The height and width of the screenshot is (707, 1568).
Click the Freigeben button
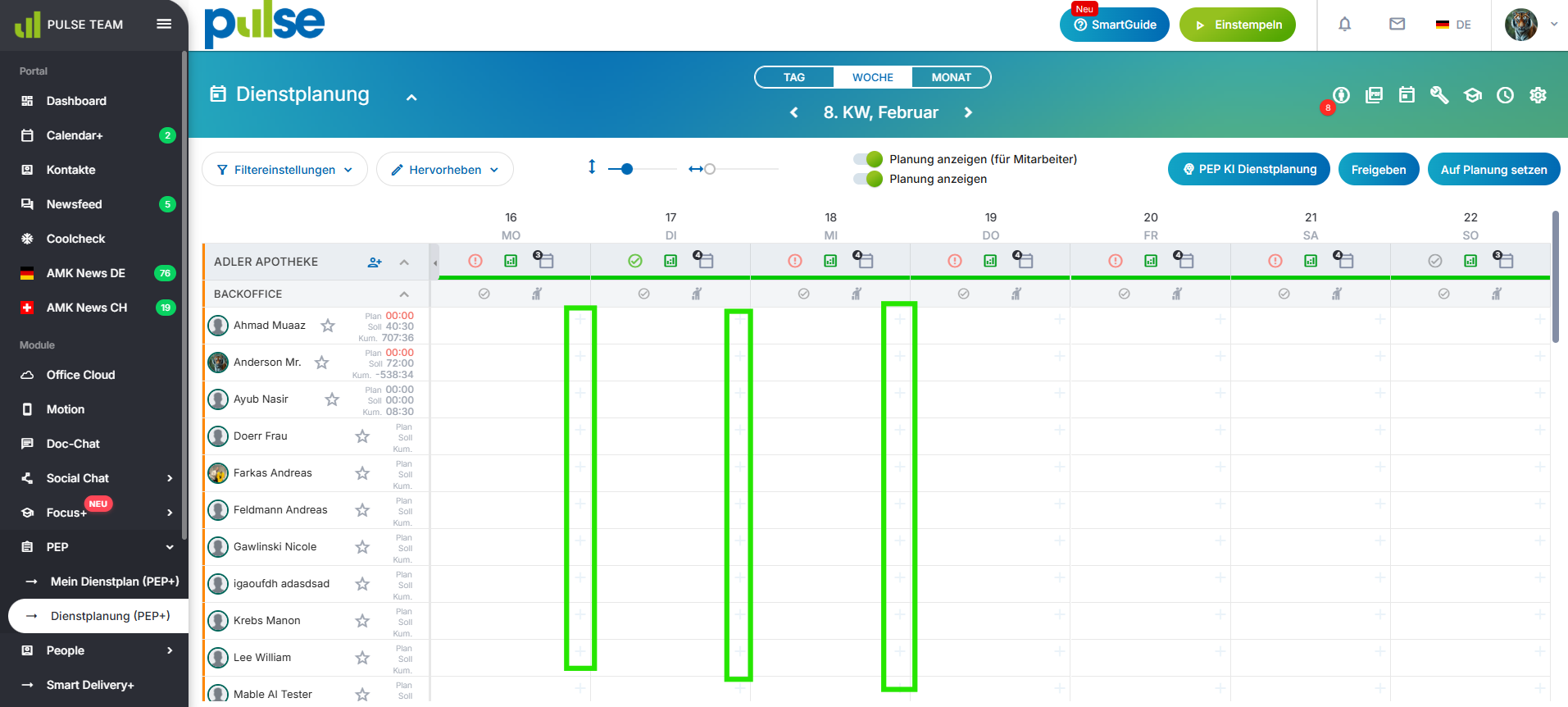[1379, 169]
